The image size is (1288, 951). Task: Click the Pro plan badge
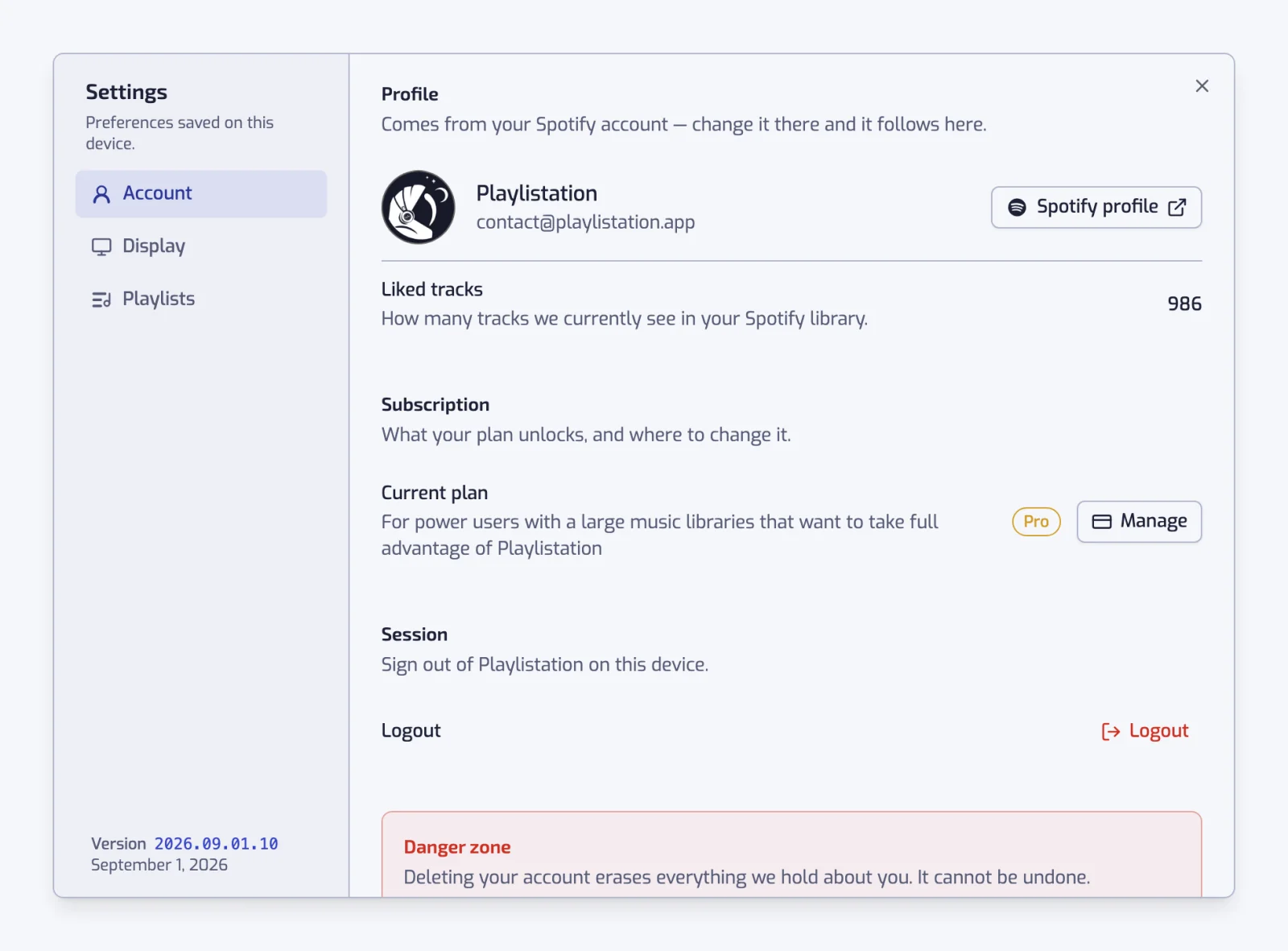click(x=1036, y=522)
